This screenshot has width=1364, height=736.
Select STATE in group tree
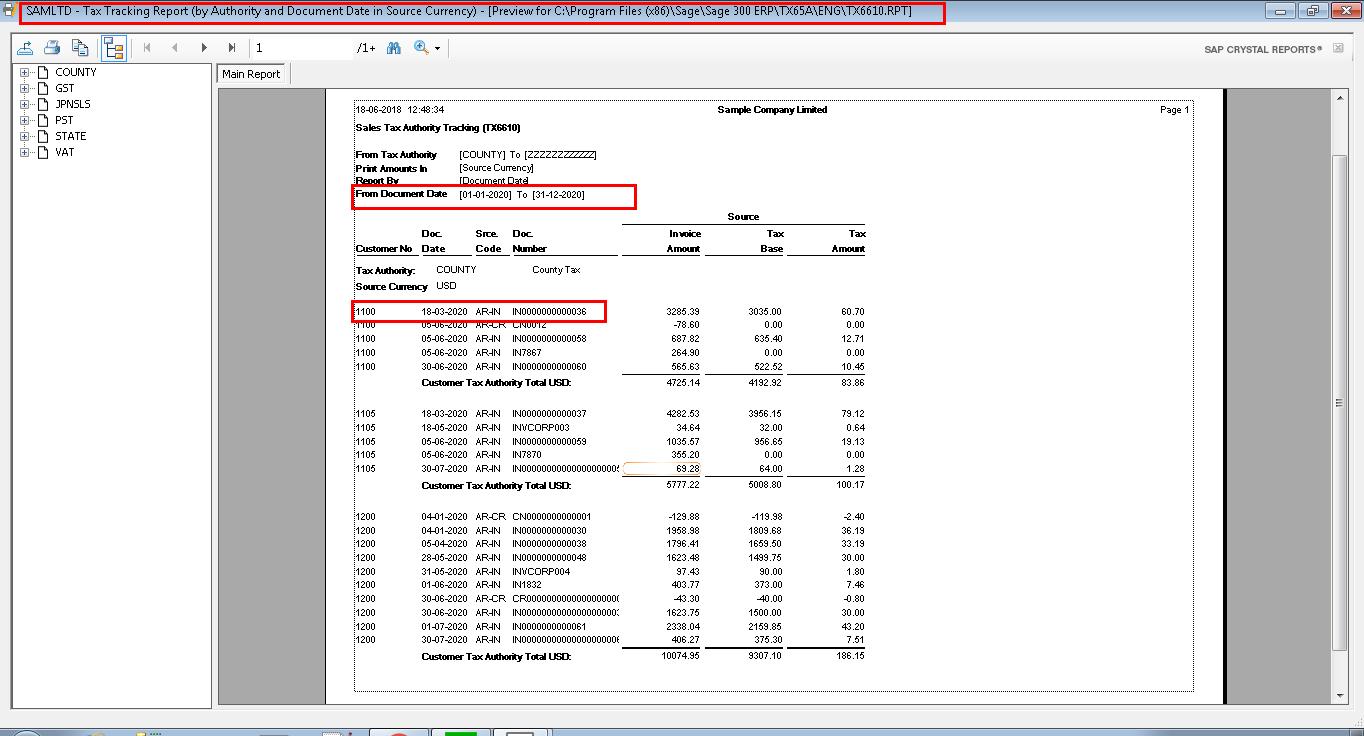pos(71,136)
